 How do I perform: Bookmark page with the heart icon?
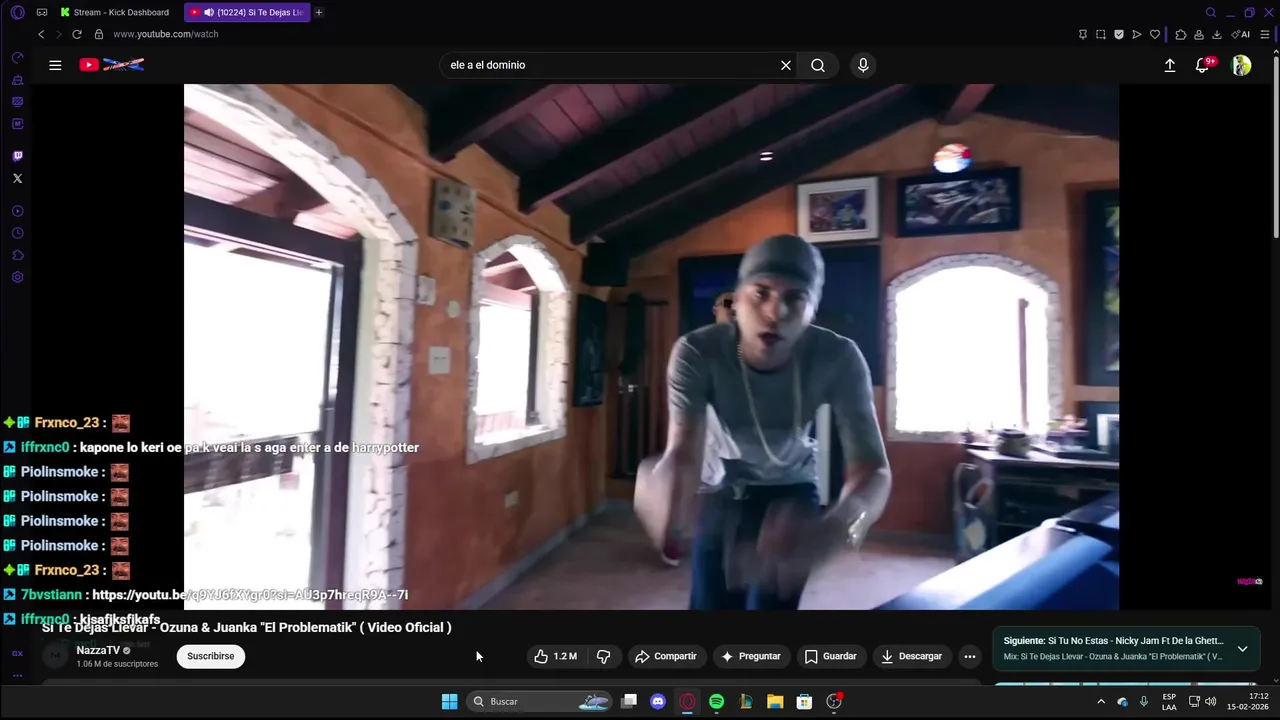(x=1155, y=34)
